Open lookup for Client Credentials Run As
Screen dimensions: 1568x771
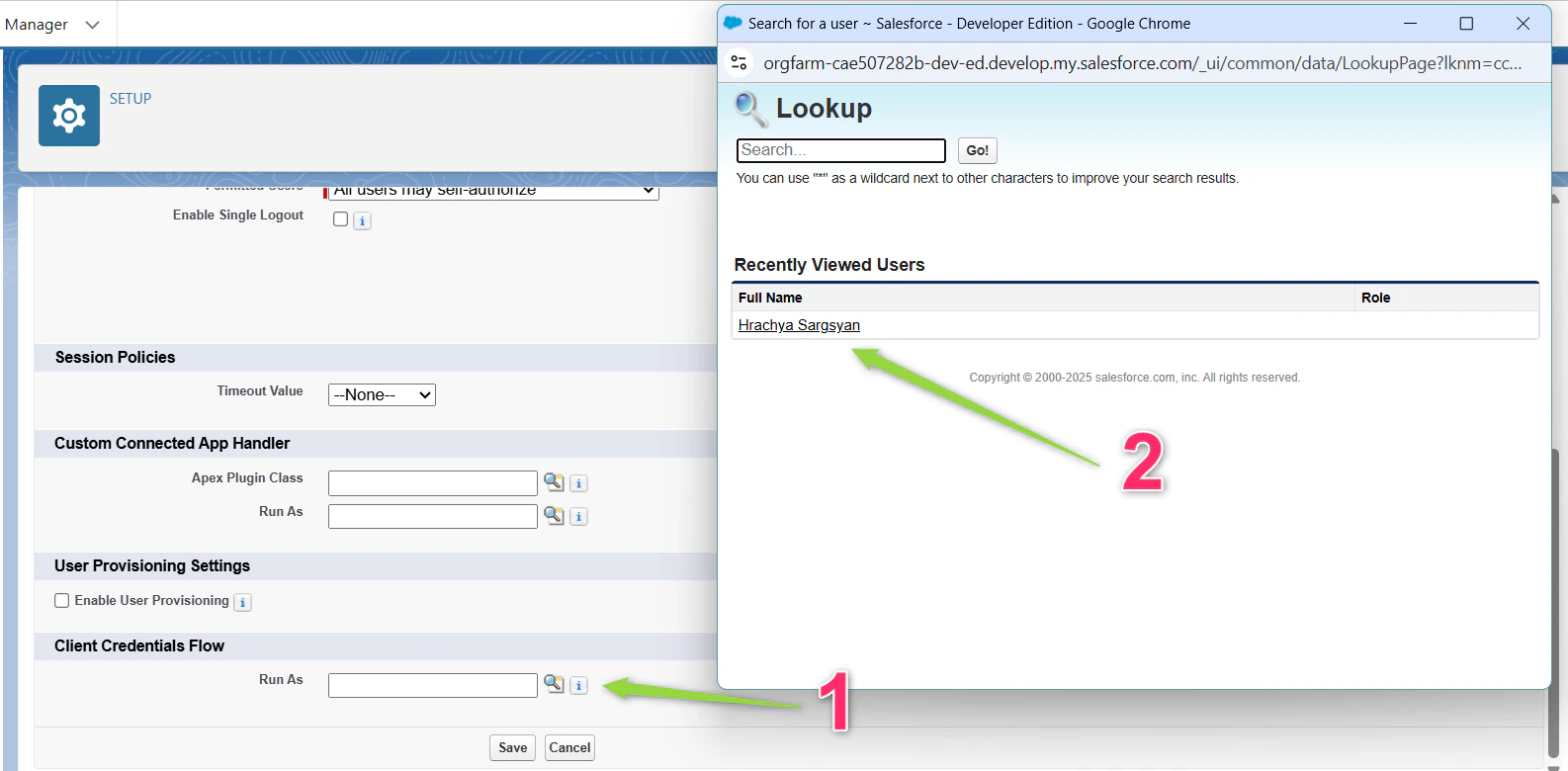(x=554, y=684)
